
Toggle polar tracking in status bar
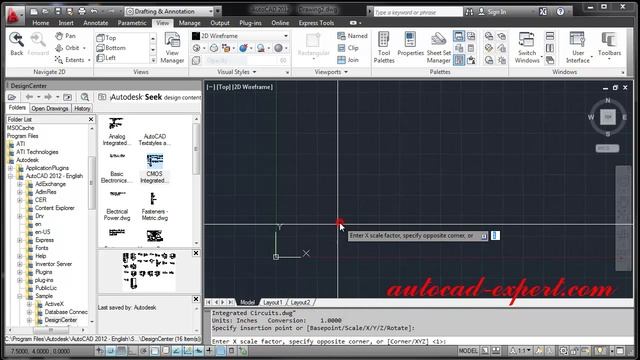[x=143, y=351]
